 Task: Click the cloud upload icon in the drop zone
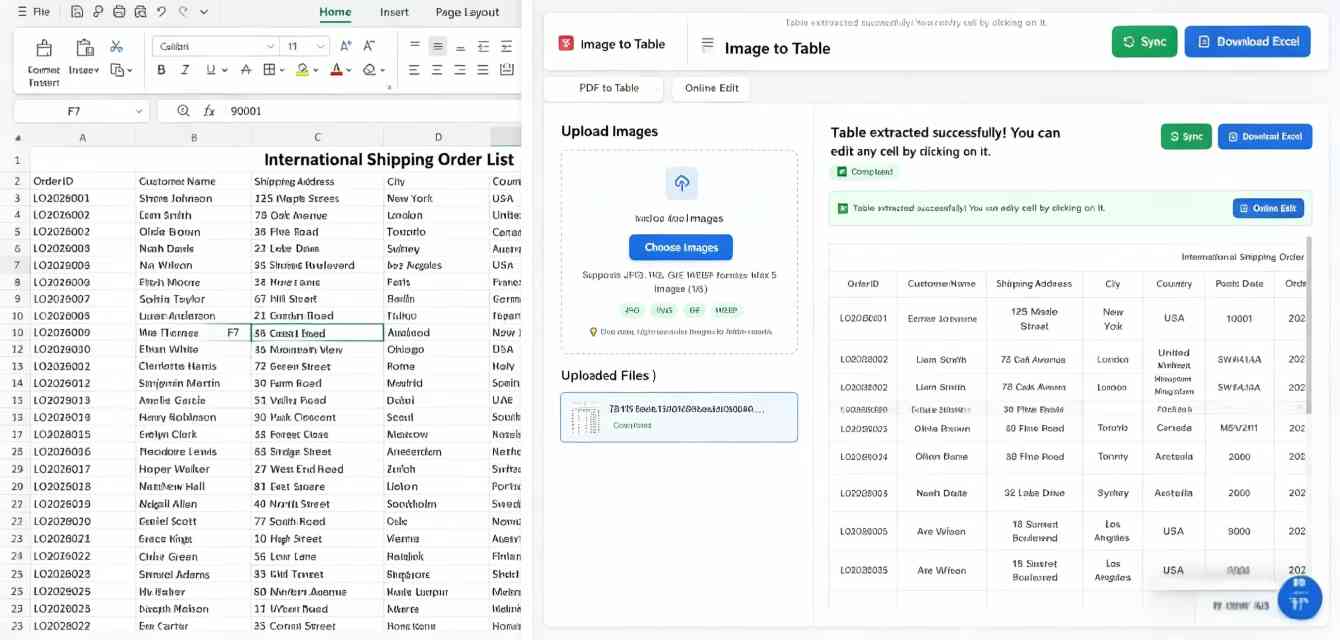pos(681,183)
